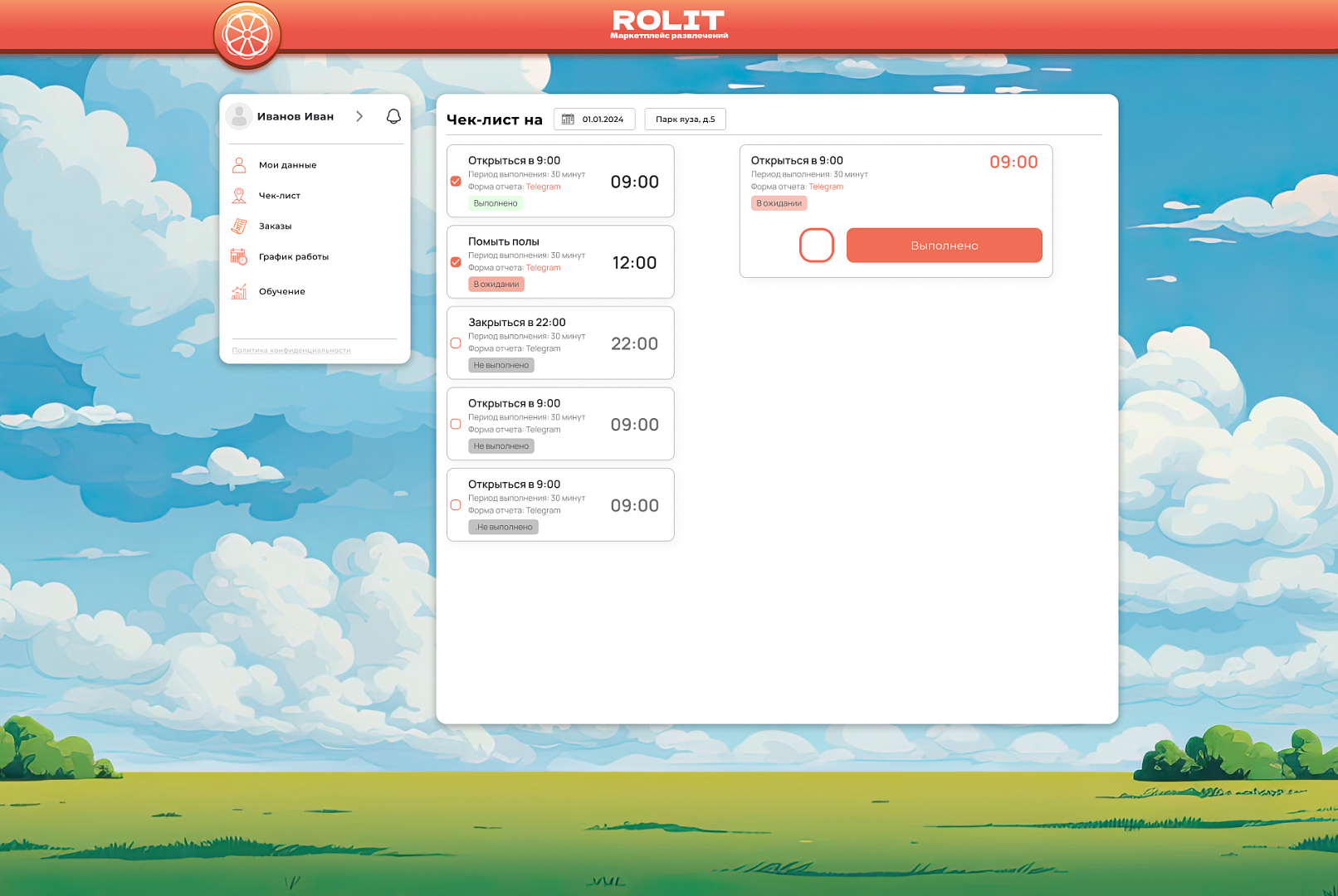
Task: Click the orange citrus logo icon
Action: click(247, 36)
